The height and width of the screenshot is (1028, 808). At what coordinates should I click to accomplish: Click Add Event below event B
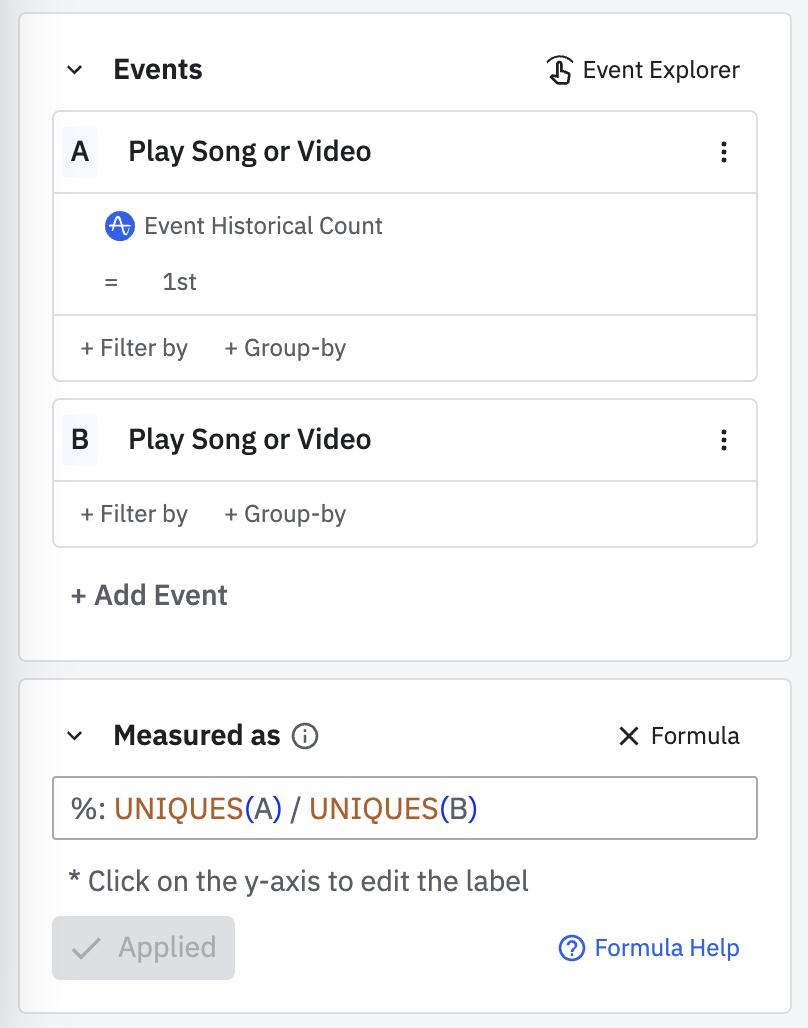point(149,596)
